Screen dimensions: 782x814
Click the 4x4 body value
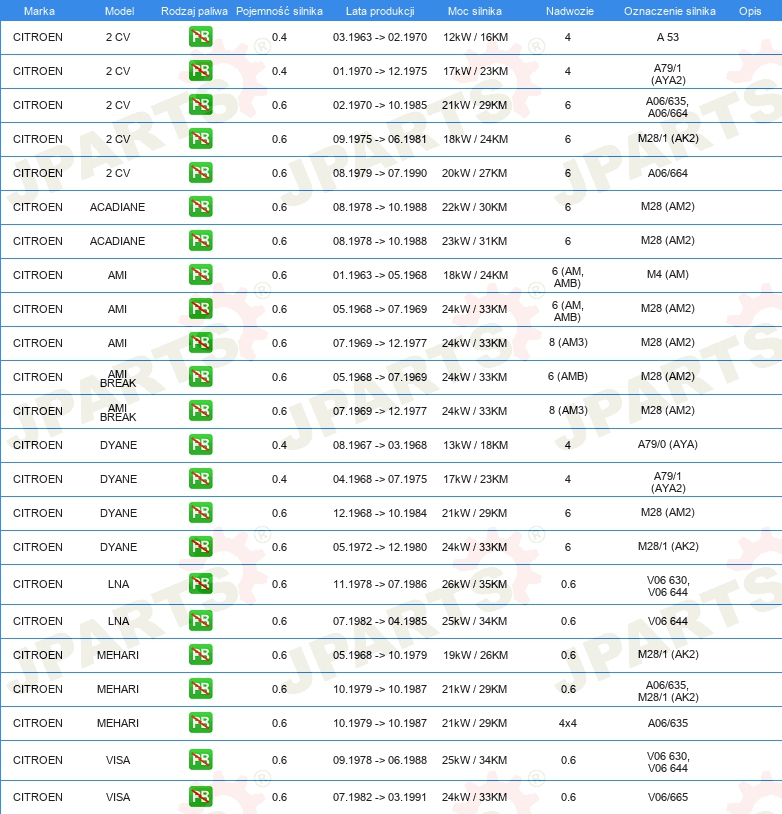tap(568, 723)
